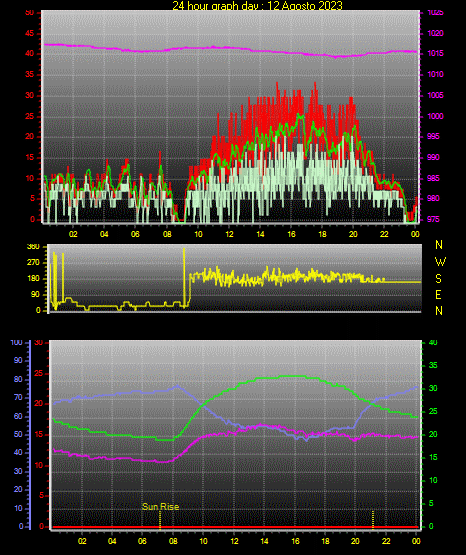Click the 360 degree wind axis label

click(x=33, y=247)
